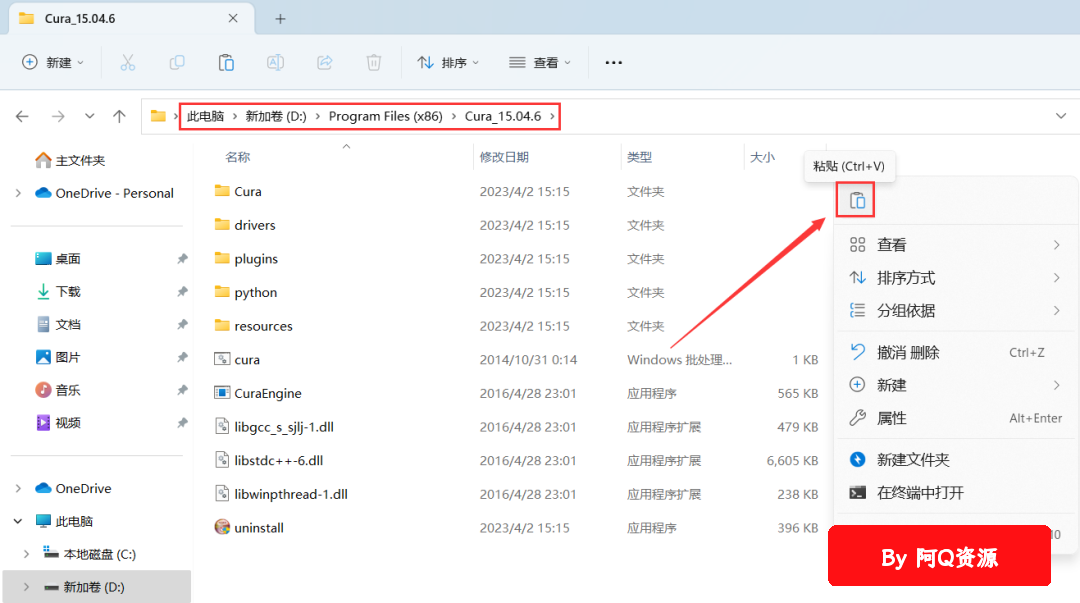Click the Share icon in toolbar

point(324,63)
